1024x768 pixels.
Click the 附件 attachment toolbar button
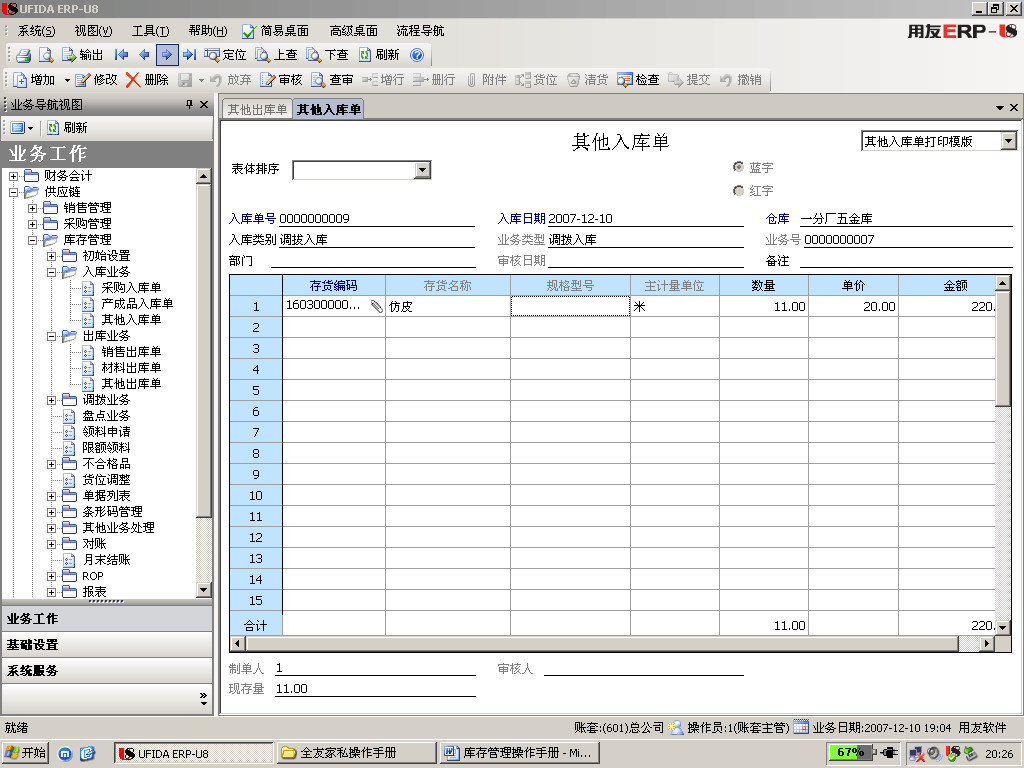click(x=486, y=80)
